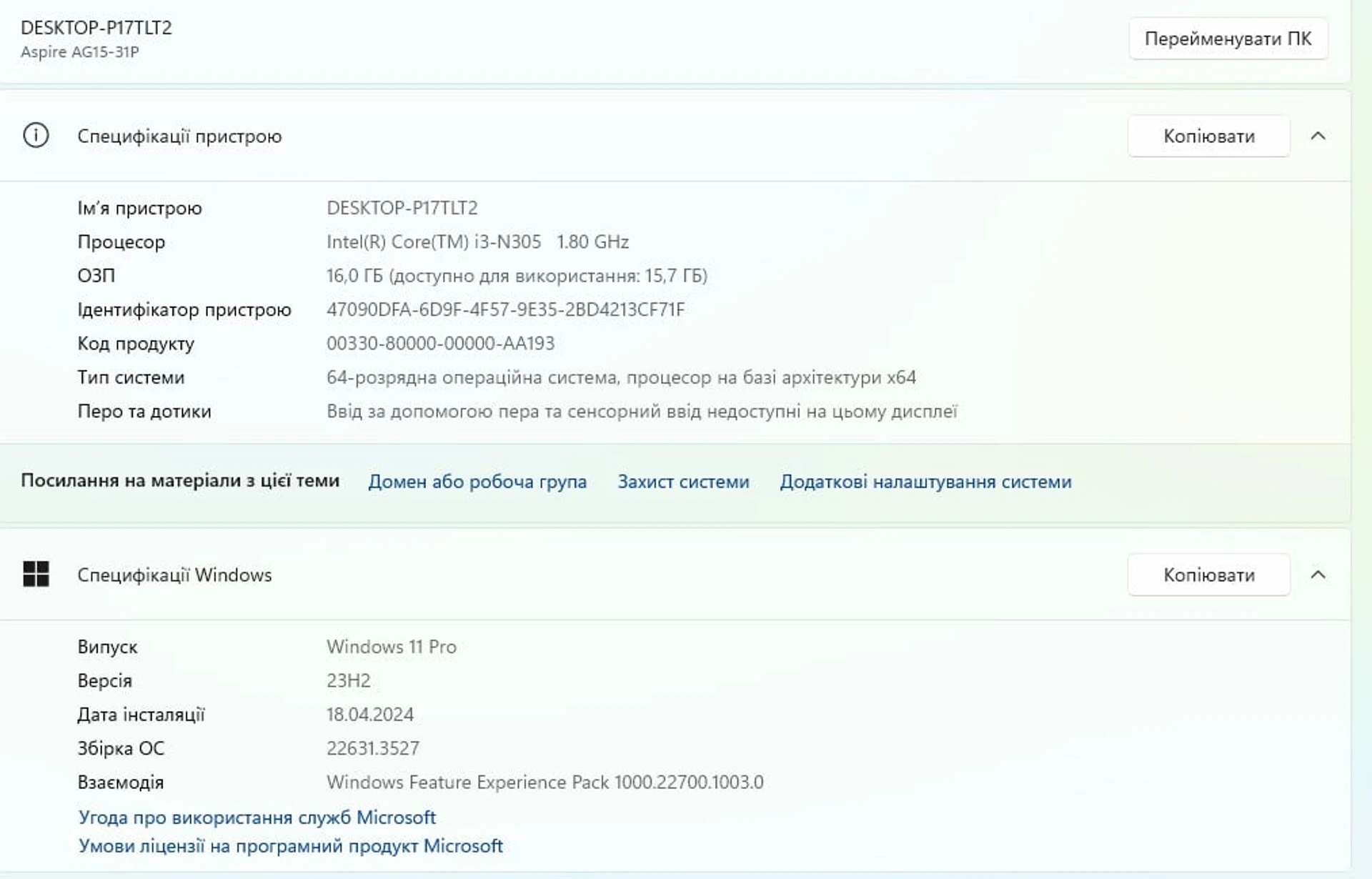Open Угода про використання служб Microsoft link
1372x879 pixels.
coord(257,817)
